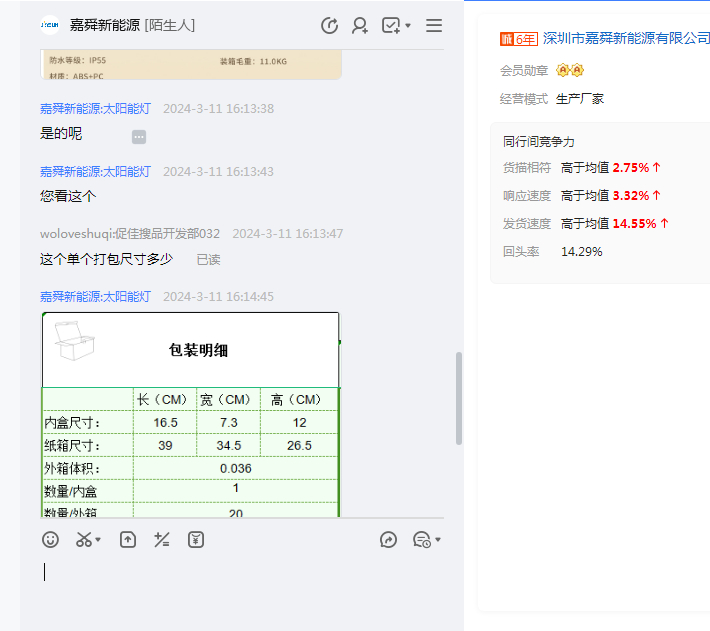This screenshot has height=631, width=710.
Task: Open the calculator icon in chat toolbar
Action: [161, 540]
